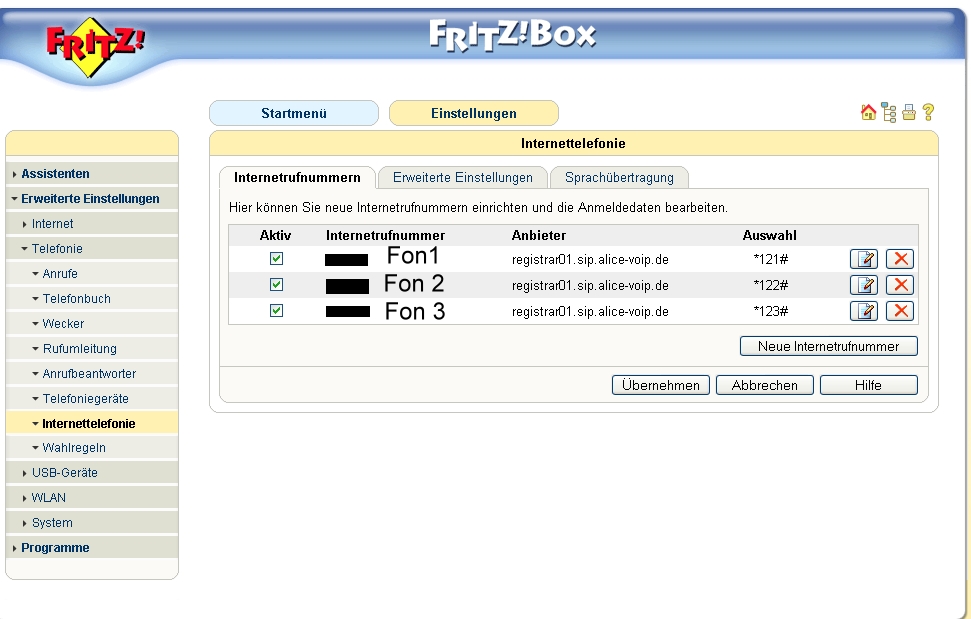Click the home icon in top-right toolbar
The image size is (971, 619).
(x=869, y=113)
